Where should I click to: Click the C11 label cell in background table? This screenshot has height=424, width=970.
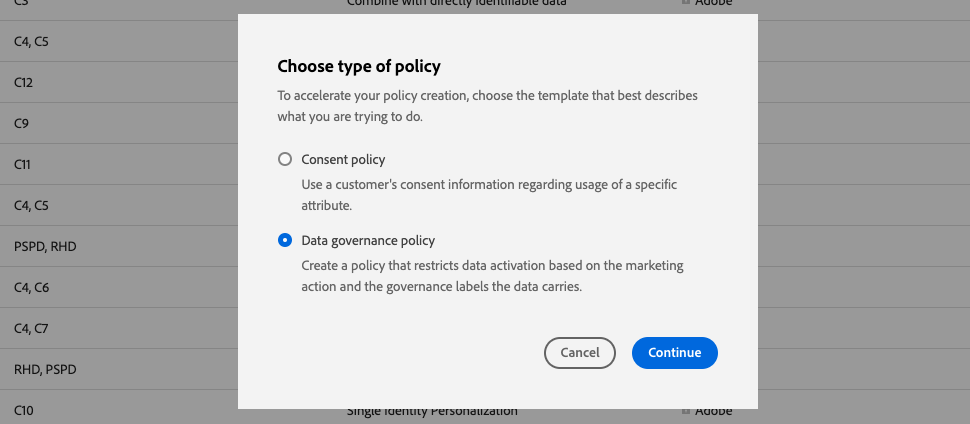point(22,164)
